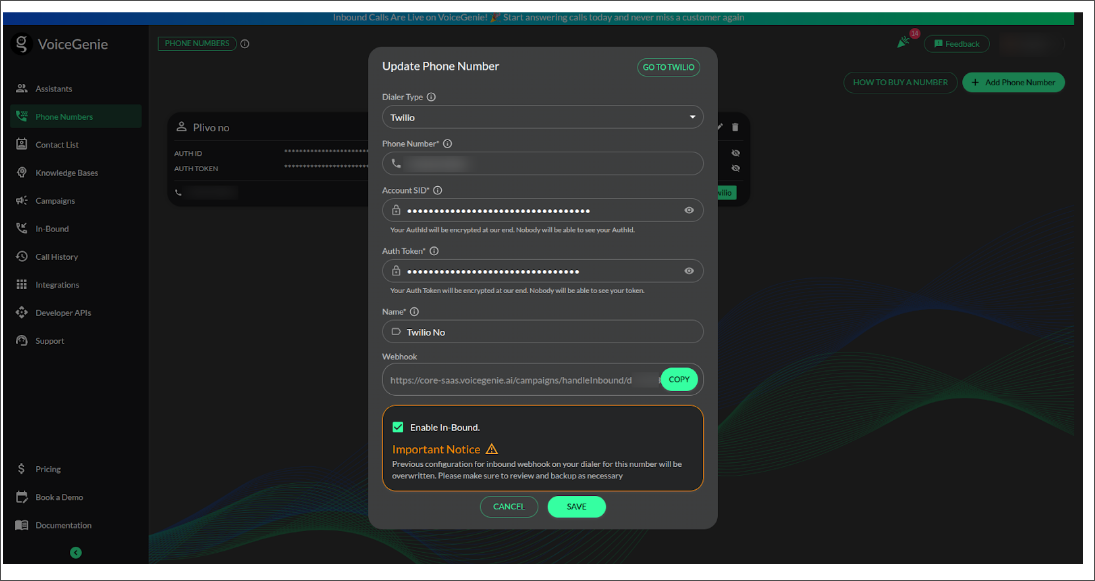Delete the Plivo no phone number

pyautogui.click(x=735, y=127)
